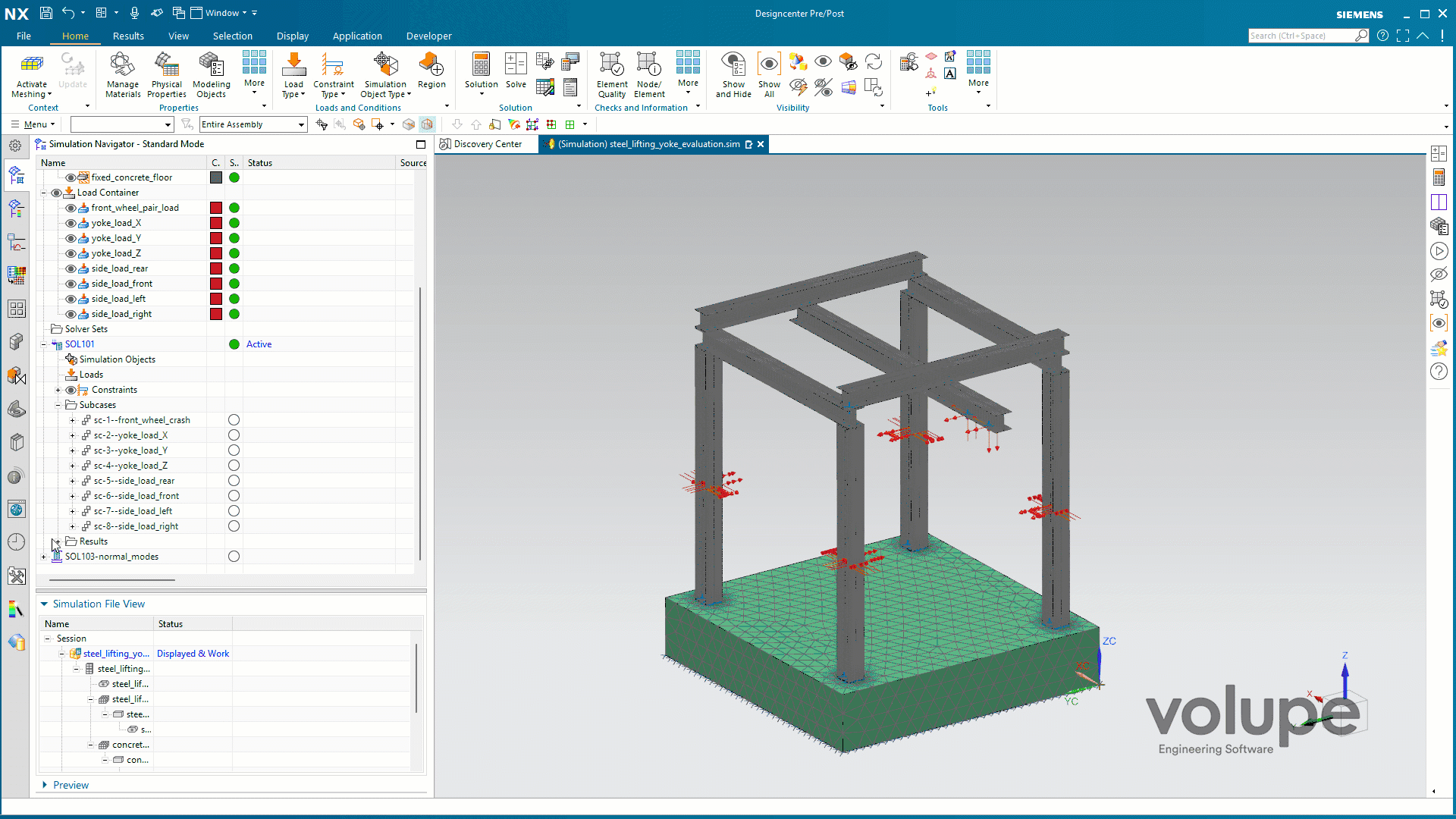Close the steel_lifting_yoke_evaluation.sim tab

761,144
